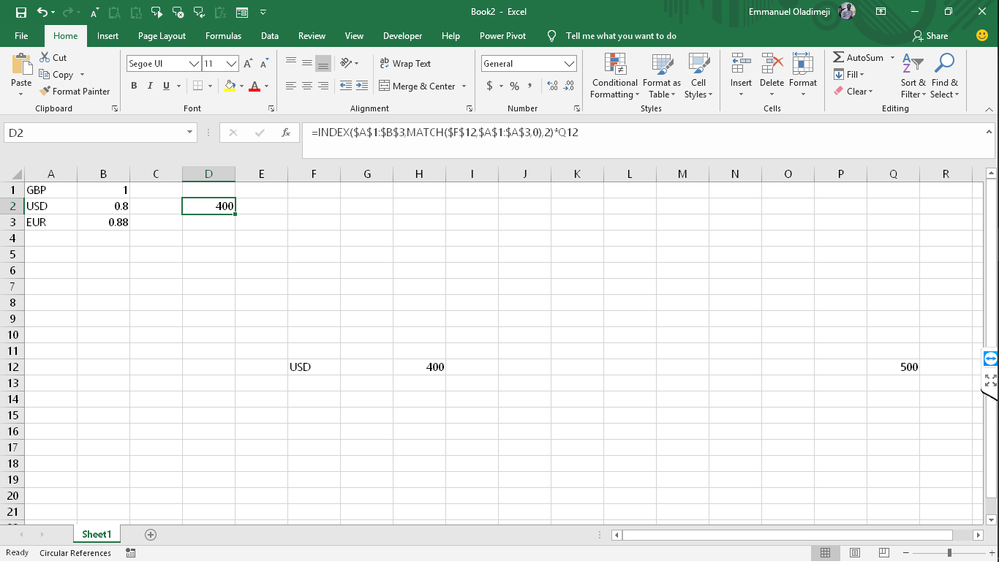Click Tell me what you want to do
999x562 pixels.
[x=621, y=36]
